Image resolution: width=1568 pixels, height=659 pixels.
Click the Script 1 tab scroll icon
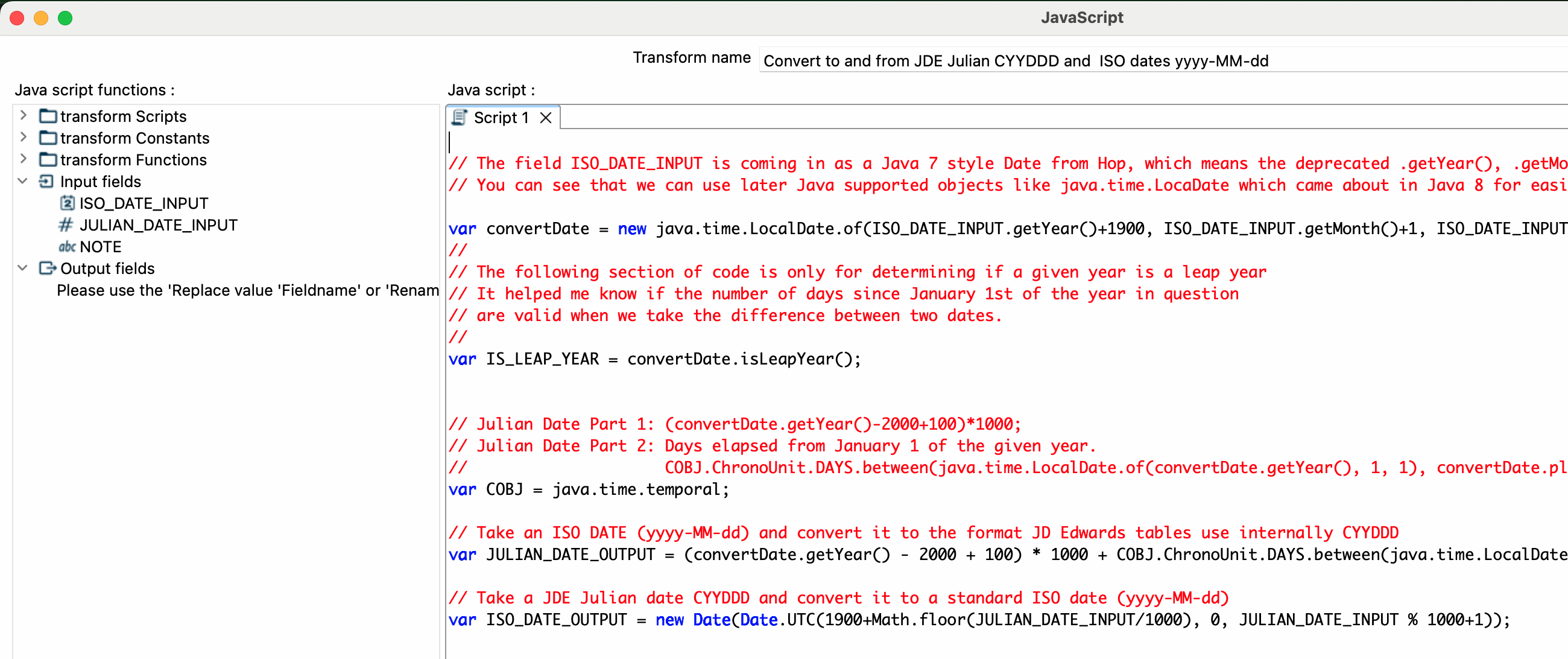tap(460, 117)
